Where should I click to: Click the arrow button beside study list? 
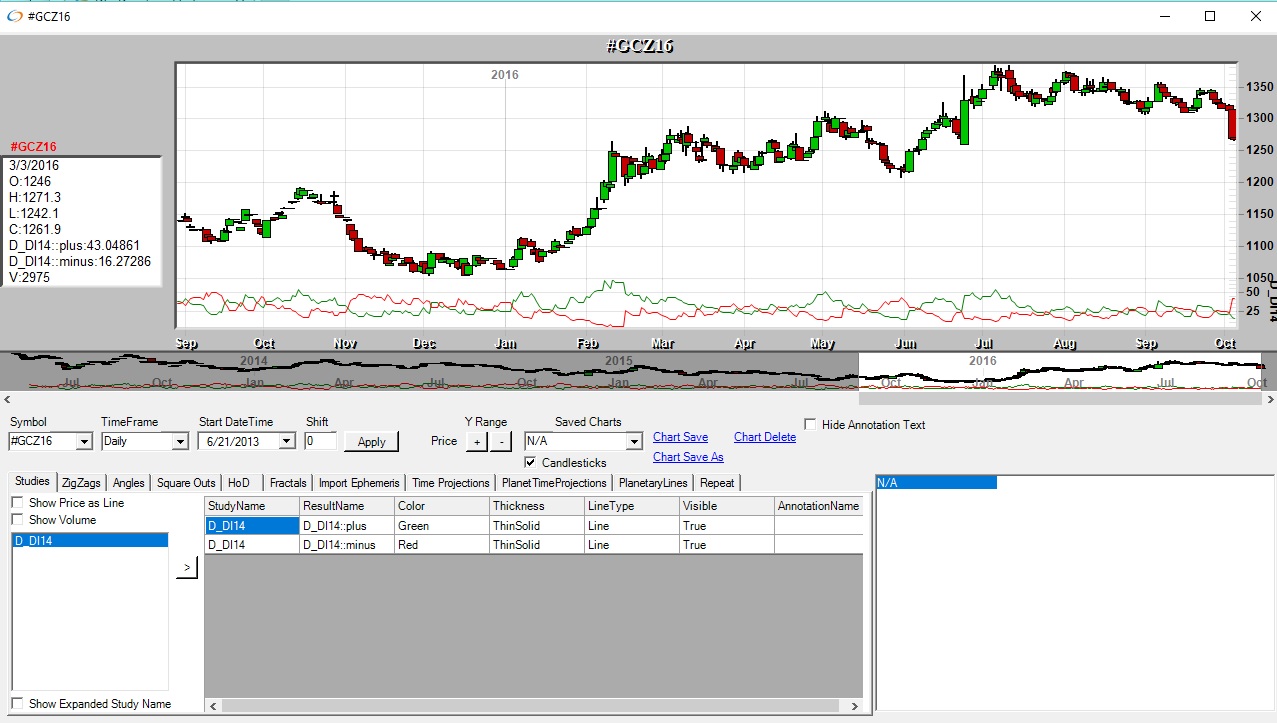(187, 568)
